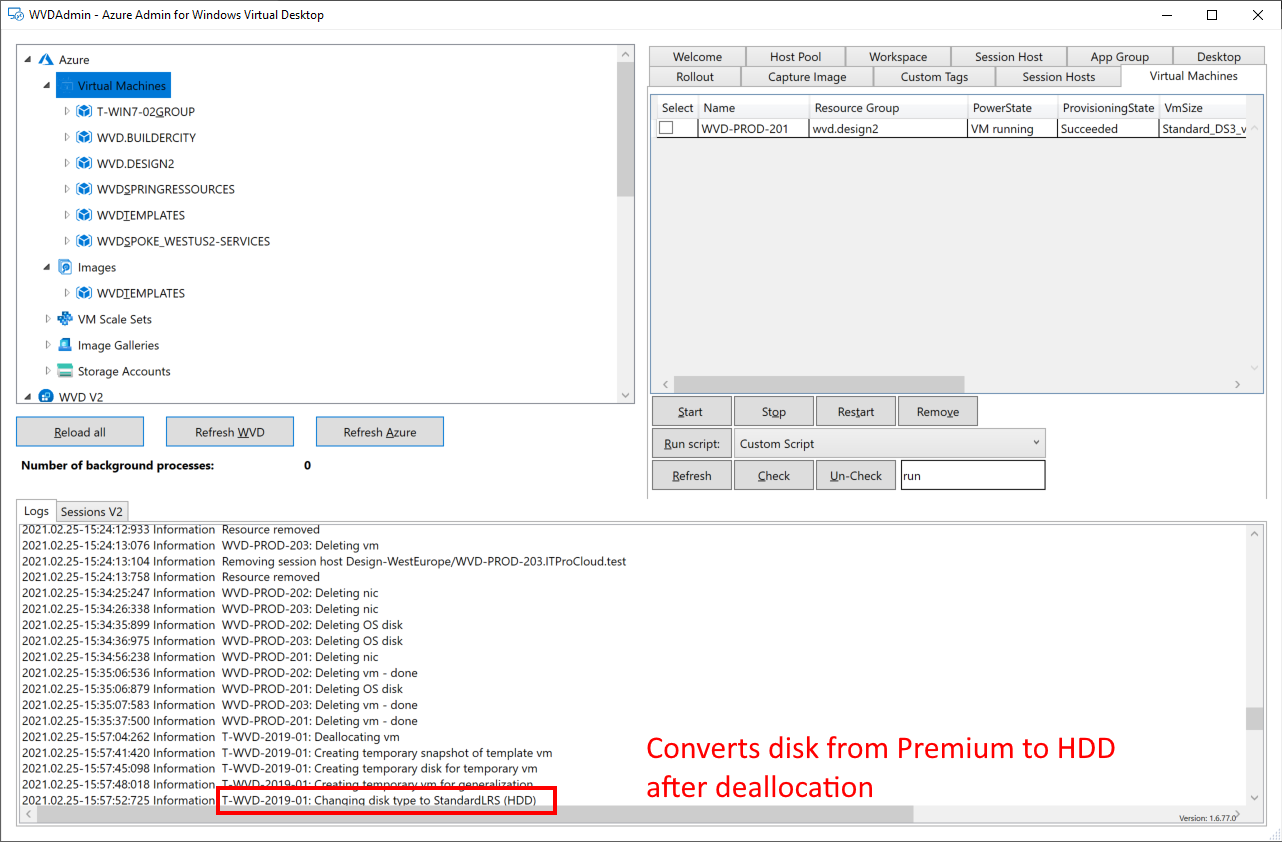Viewport: 1282px width, 842px height.
Task: Open the Custom Script dropdown
Action: click(x=889, y=444)
